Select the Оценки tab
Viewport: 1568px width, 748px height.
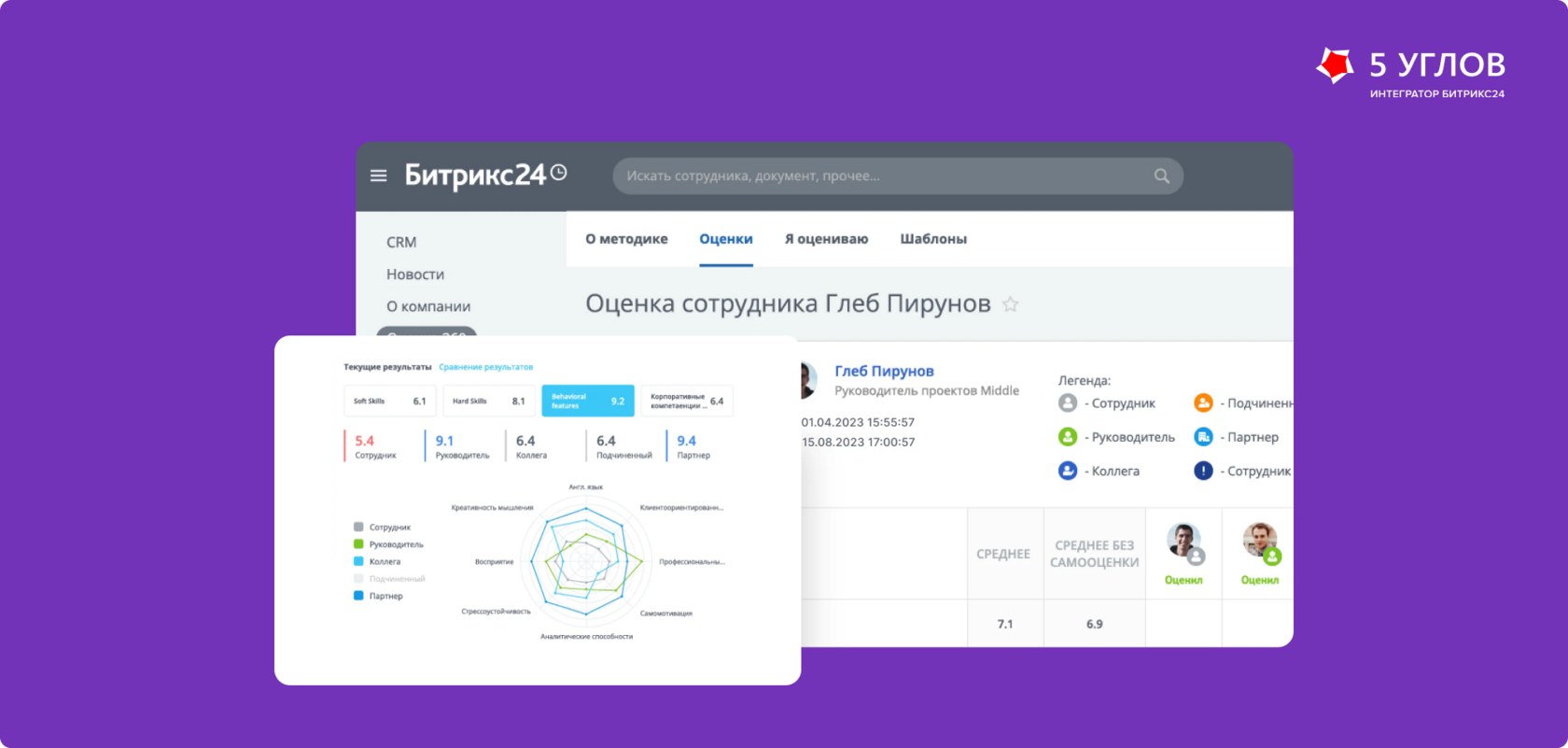(x=726, y=239)
